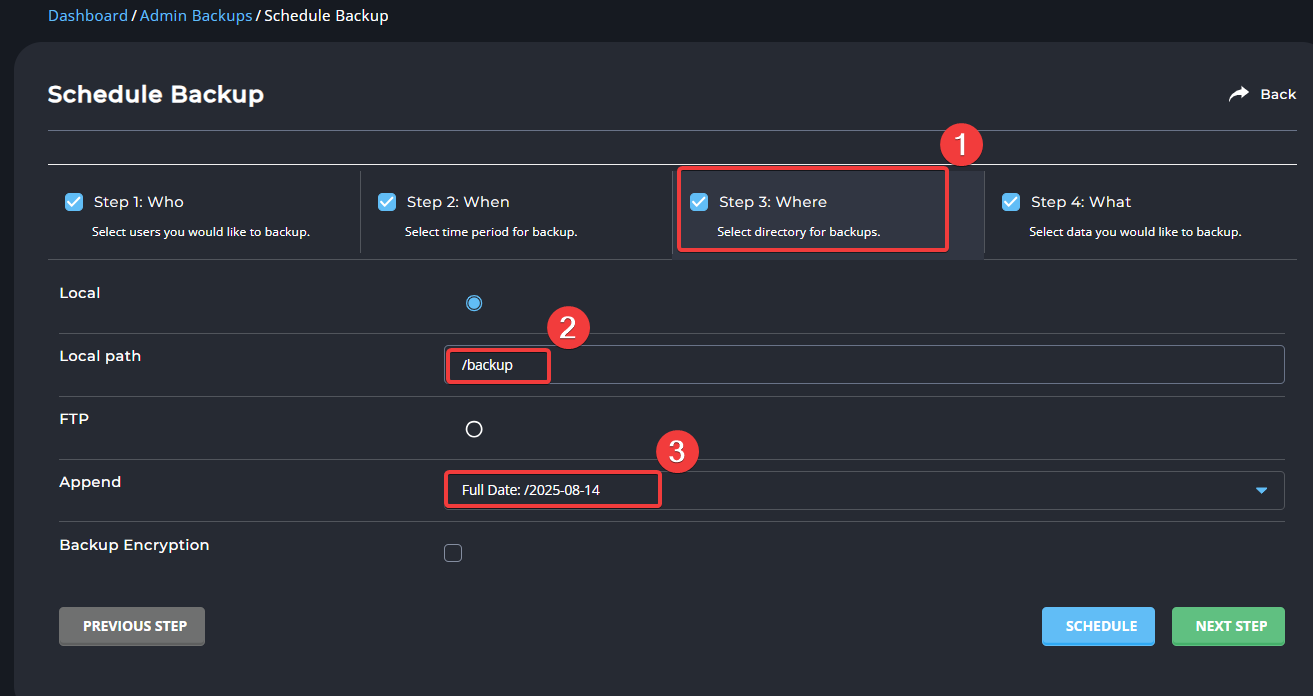Expand the Append dropdown arrow
This screenshot has height=696, width=1313.
1261,491
